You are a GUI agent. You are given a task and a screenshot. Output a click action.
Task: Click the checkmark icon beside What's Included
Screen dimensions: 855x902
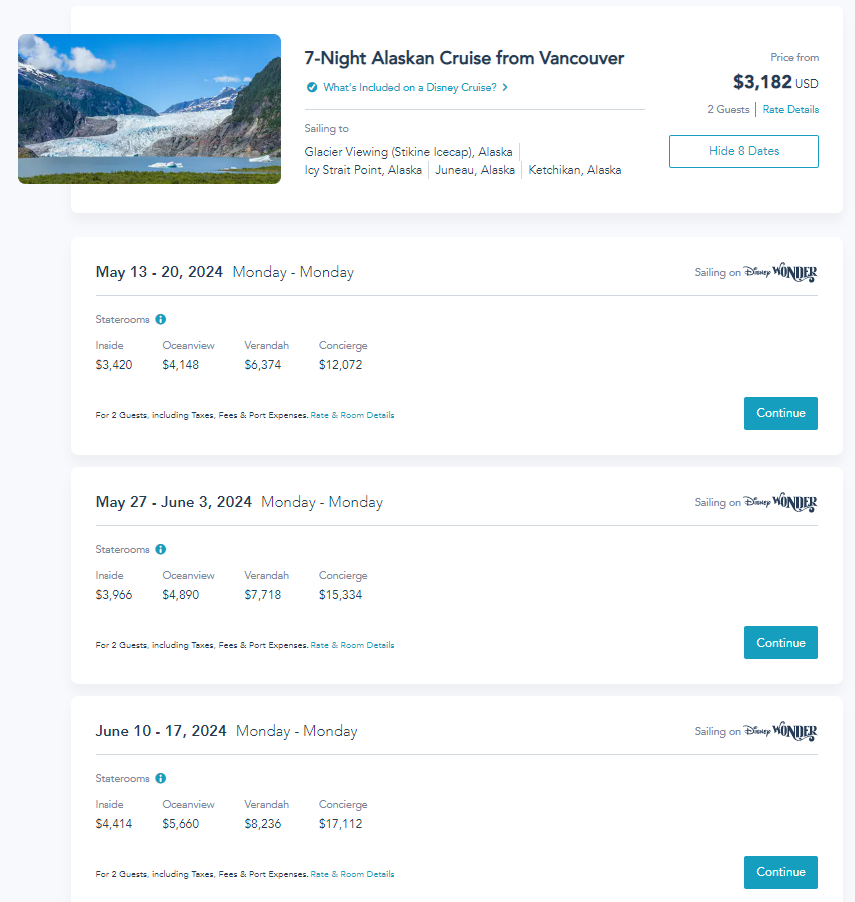point(312,88)
